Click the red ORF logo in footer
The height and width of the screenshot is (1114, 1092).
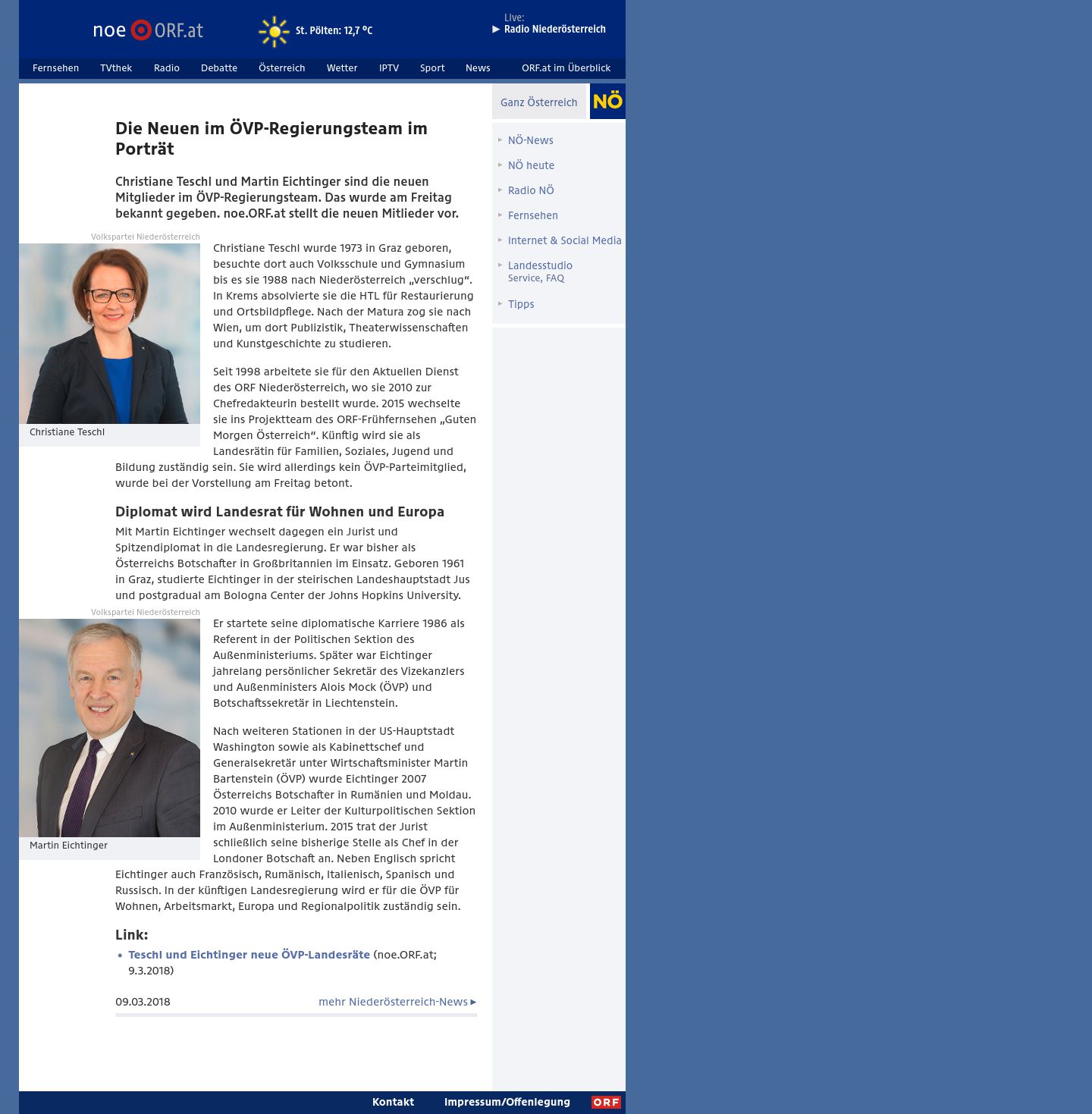tap(606, 1103)
